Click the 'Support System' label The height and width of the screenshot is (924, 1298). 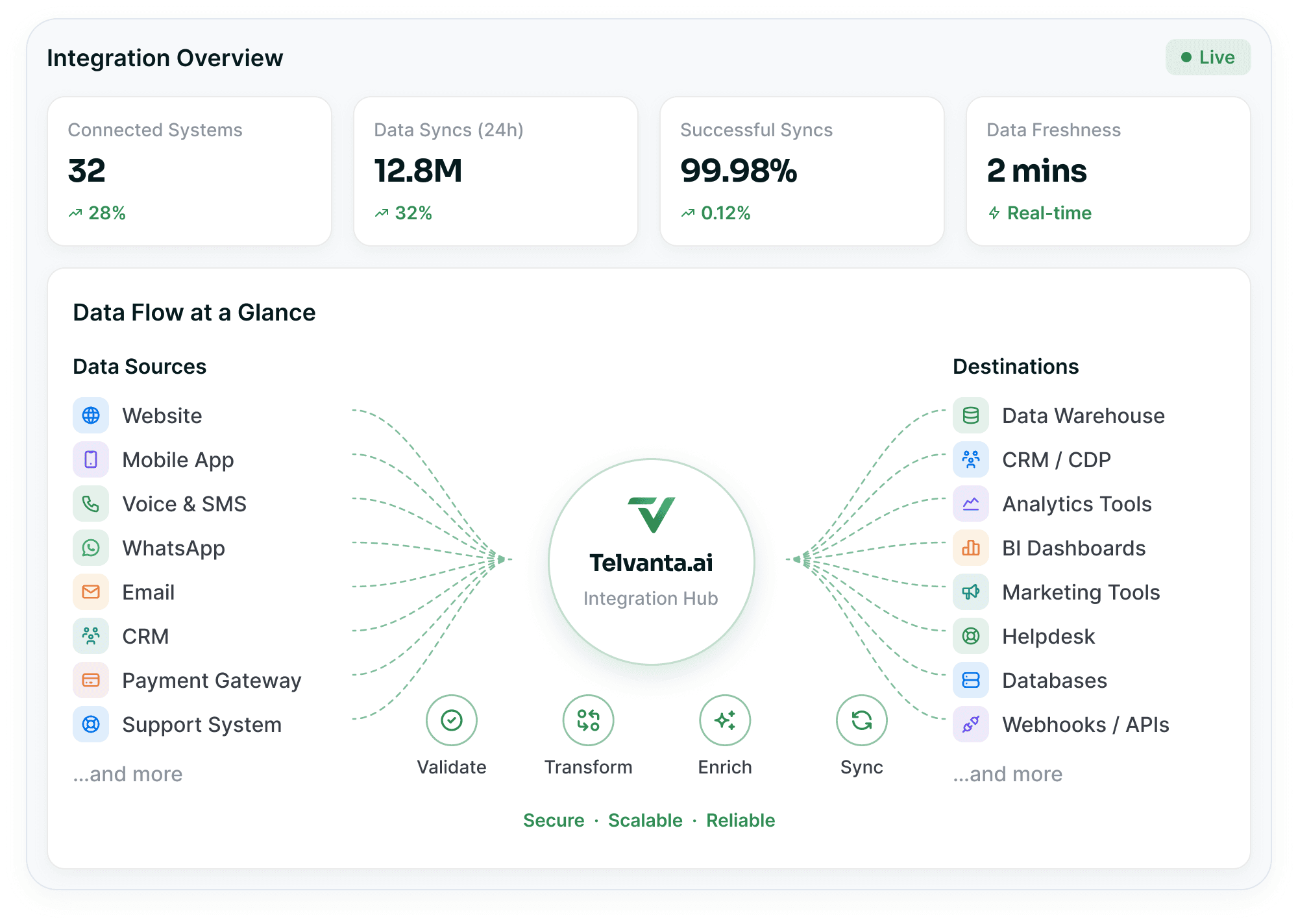(x=202, y=725)
